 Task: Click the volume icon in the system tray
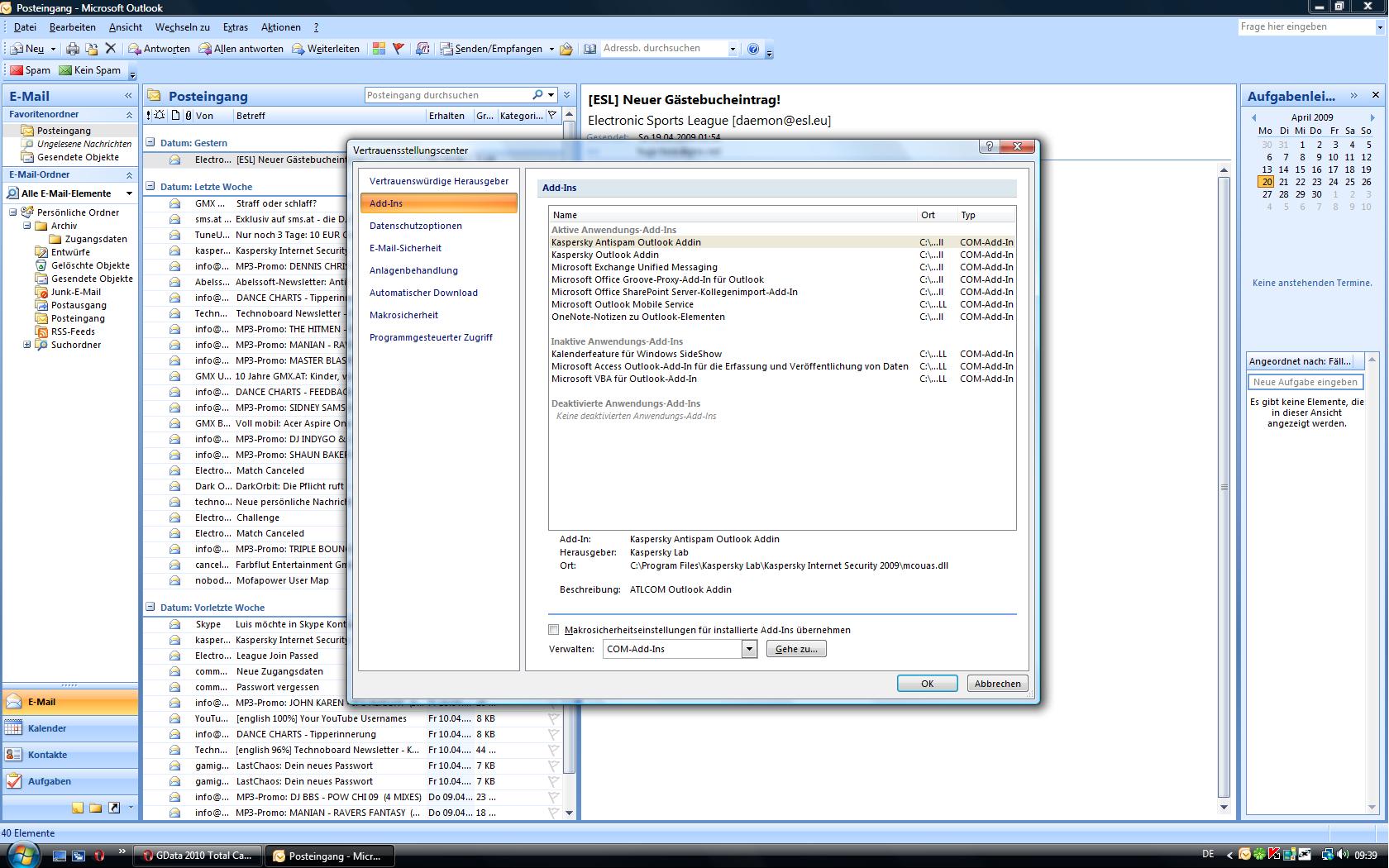pos(1343,855)
